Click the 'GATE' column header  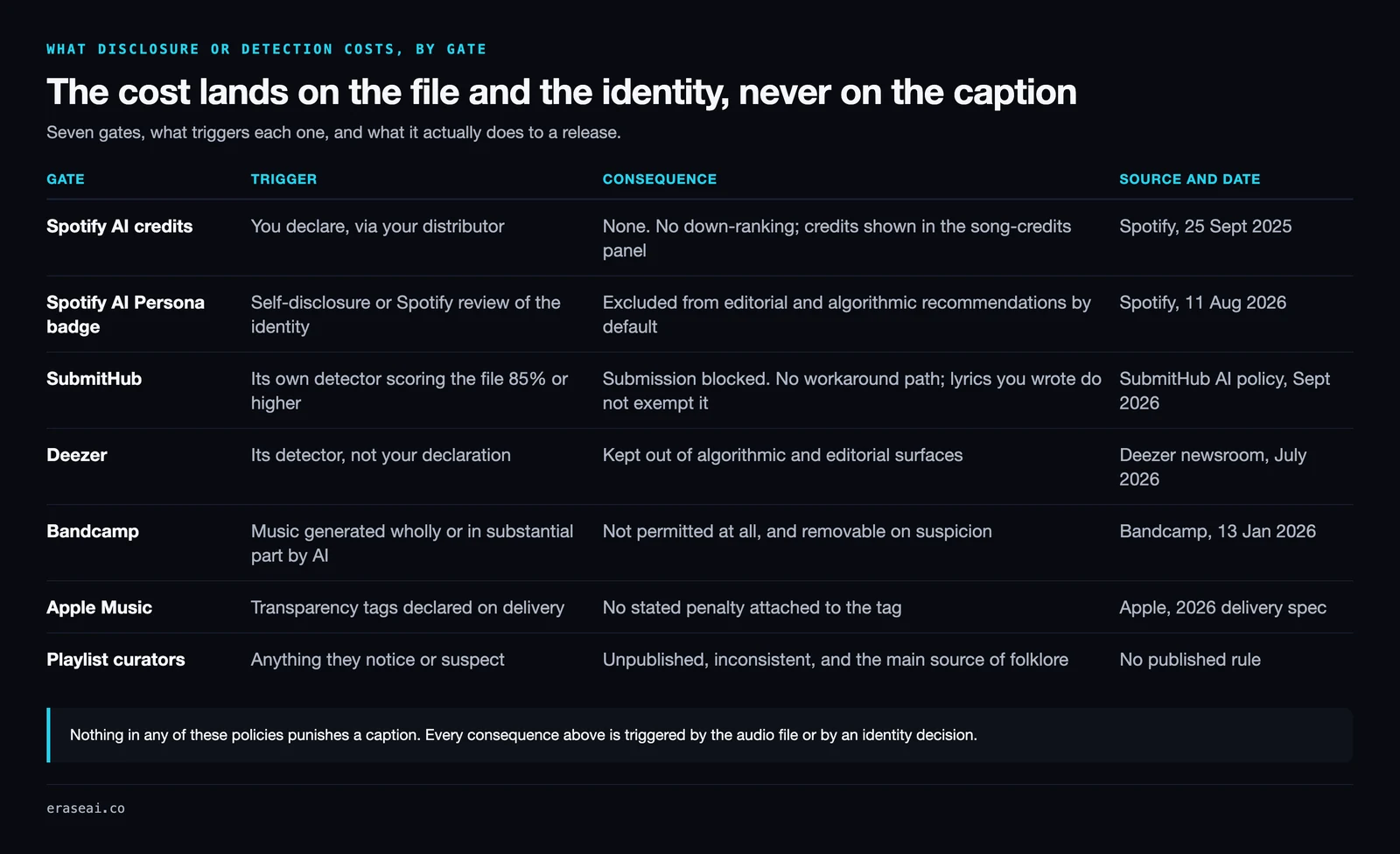click(x=66, y=179)
